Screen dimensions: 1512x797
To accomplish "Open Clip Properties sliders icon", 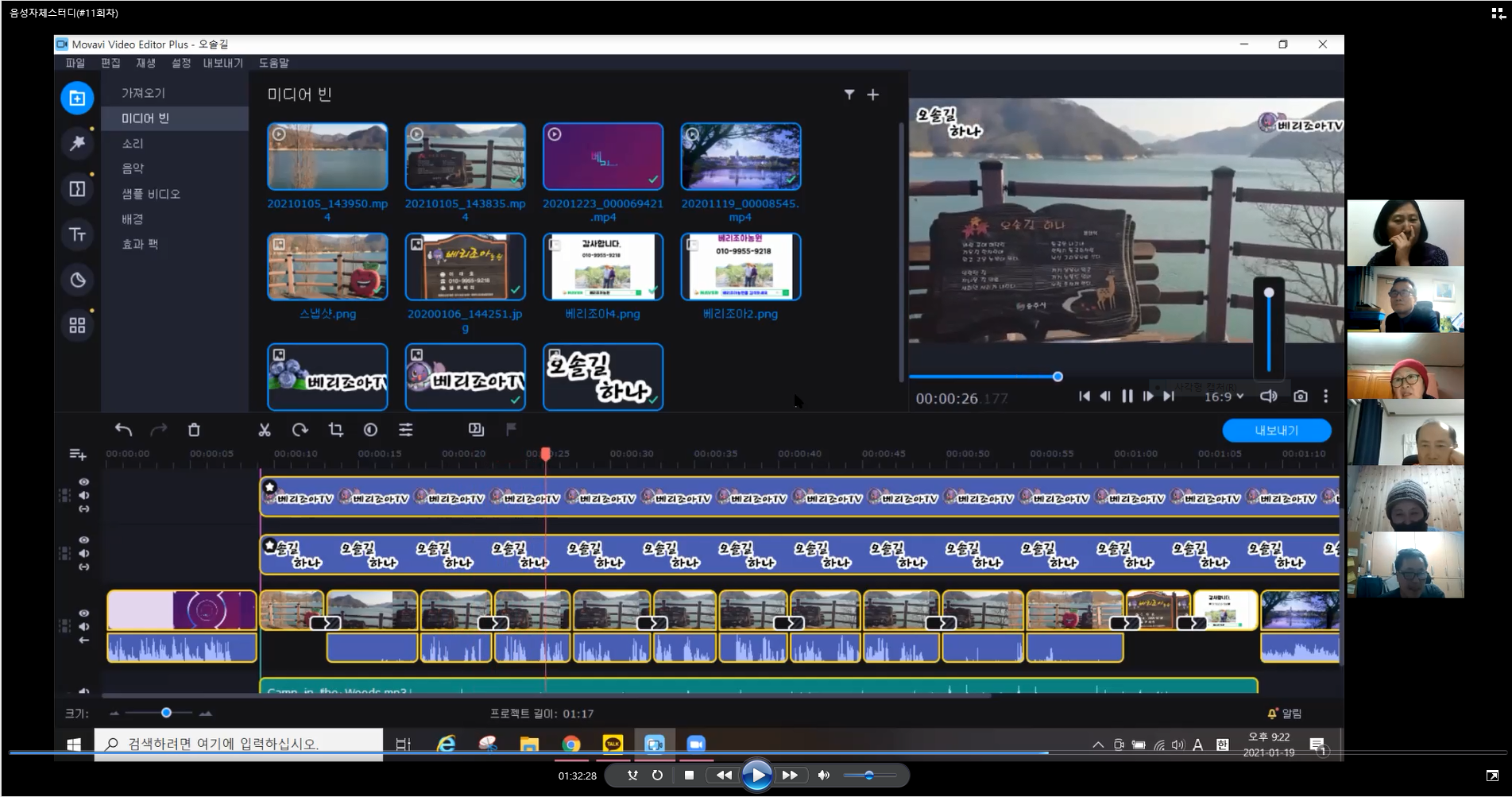I will [406, 430].
